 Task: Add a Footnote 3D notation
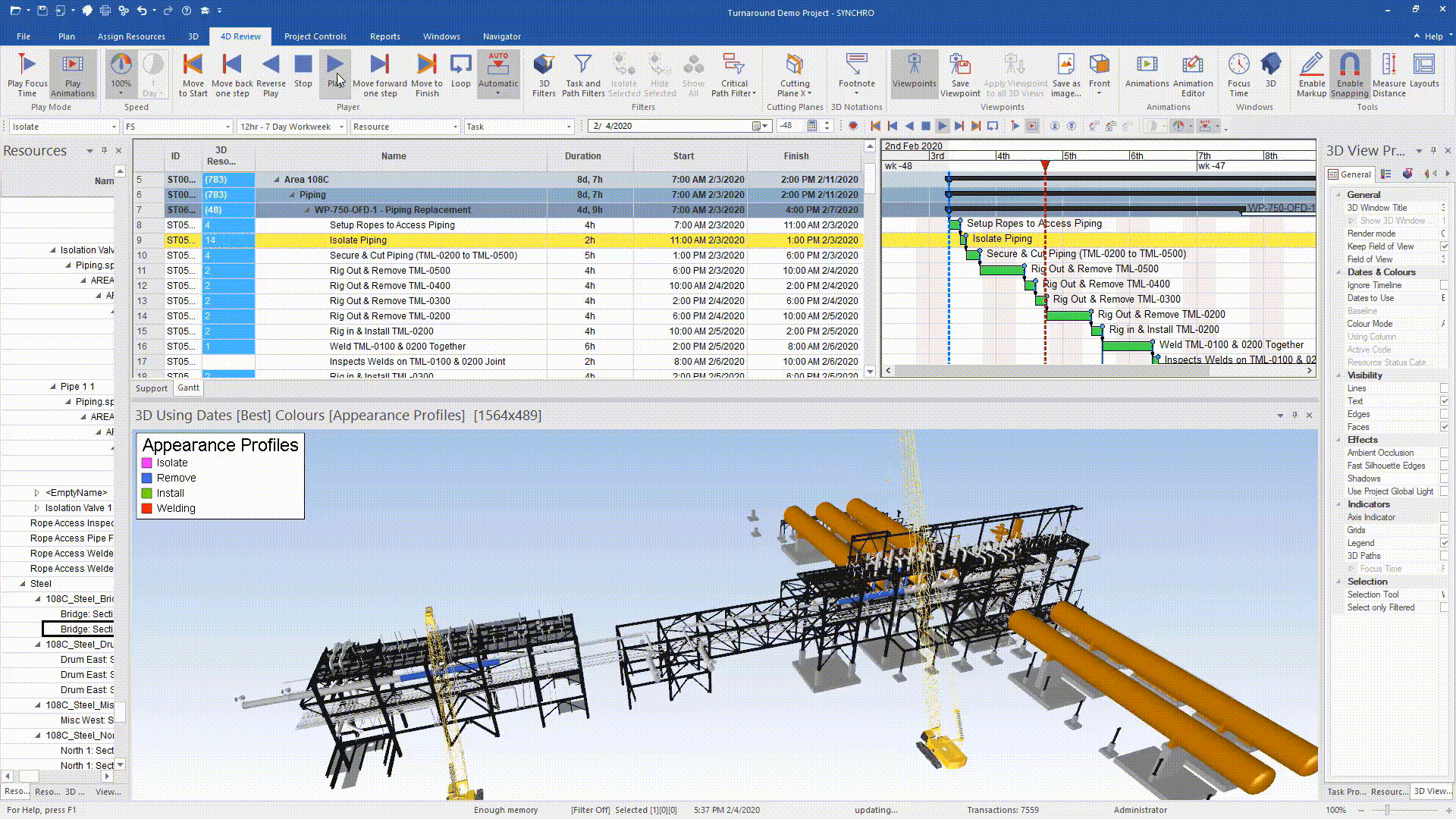pos(856,71)
